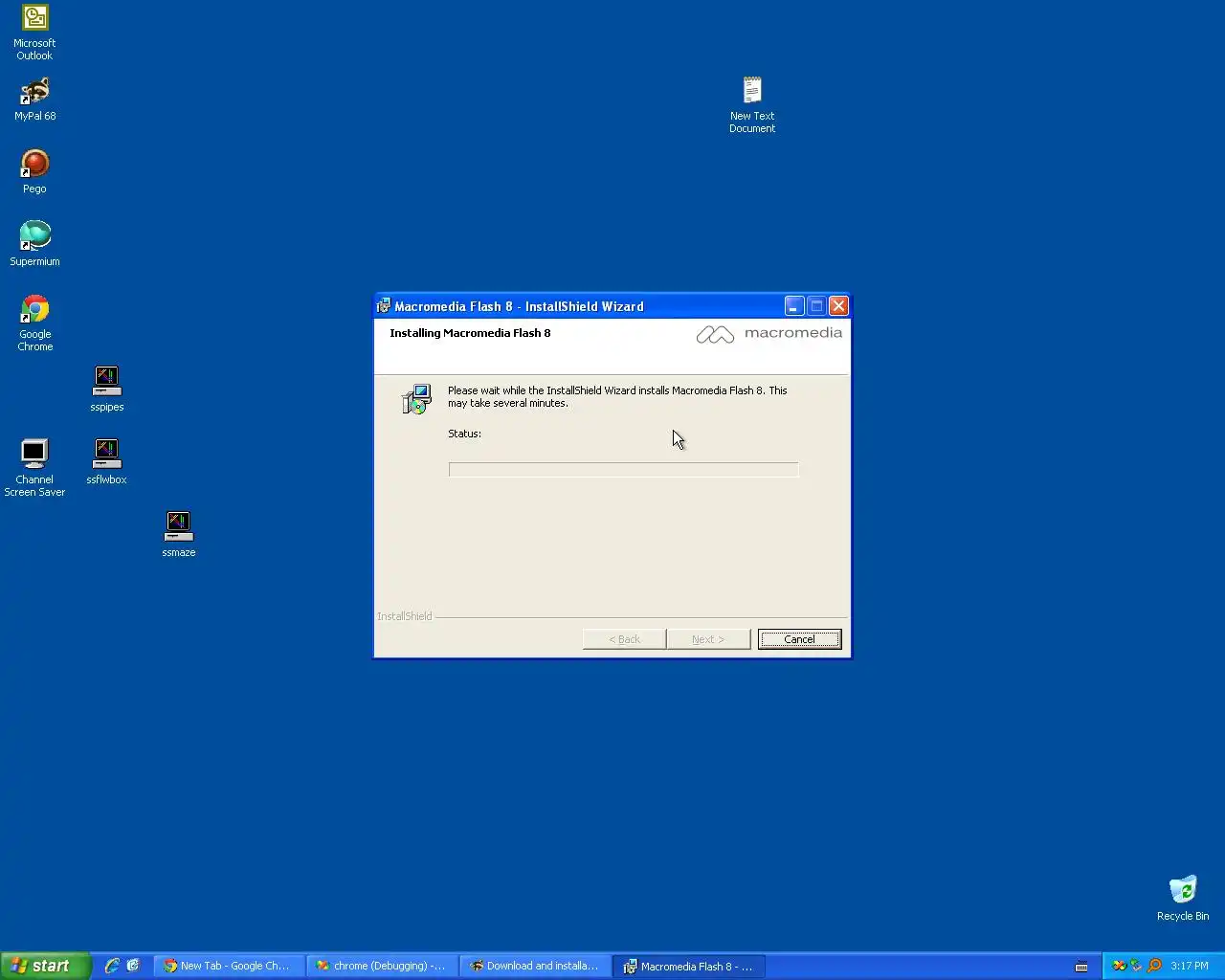Click the installation progress bar
1225x980 pixels.
(x=623, y=469)
